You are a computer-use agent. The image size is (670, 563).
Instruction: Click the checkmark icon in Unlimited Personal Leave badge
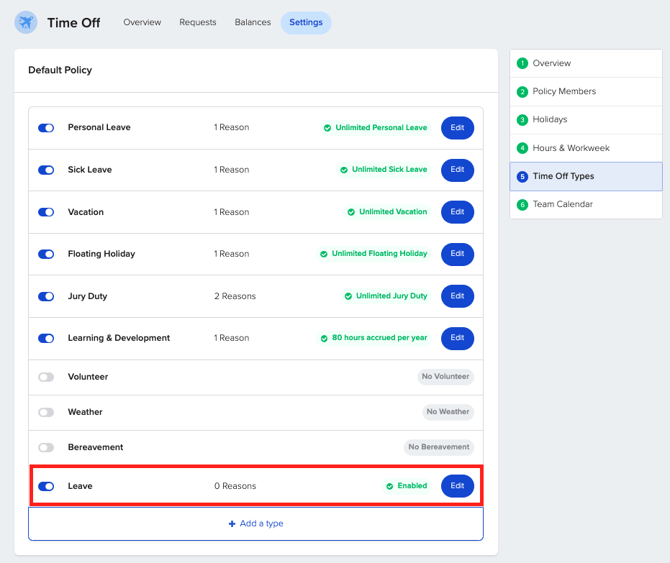pos(327,128)
